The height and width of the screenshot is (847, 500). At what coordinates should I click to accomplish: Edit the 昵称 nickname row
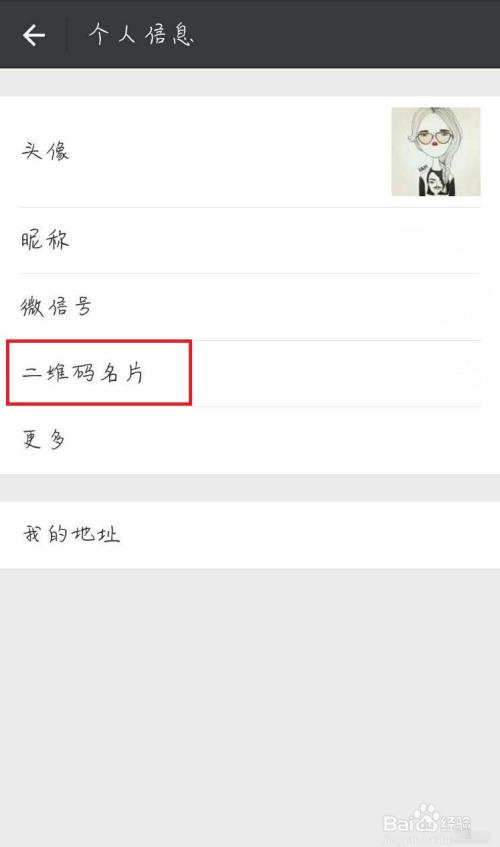[250, 240]
